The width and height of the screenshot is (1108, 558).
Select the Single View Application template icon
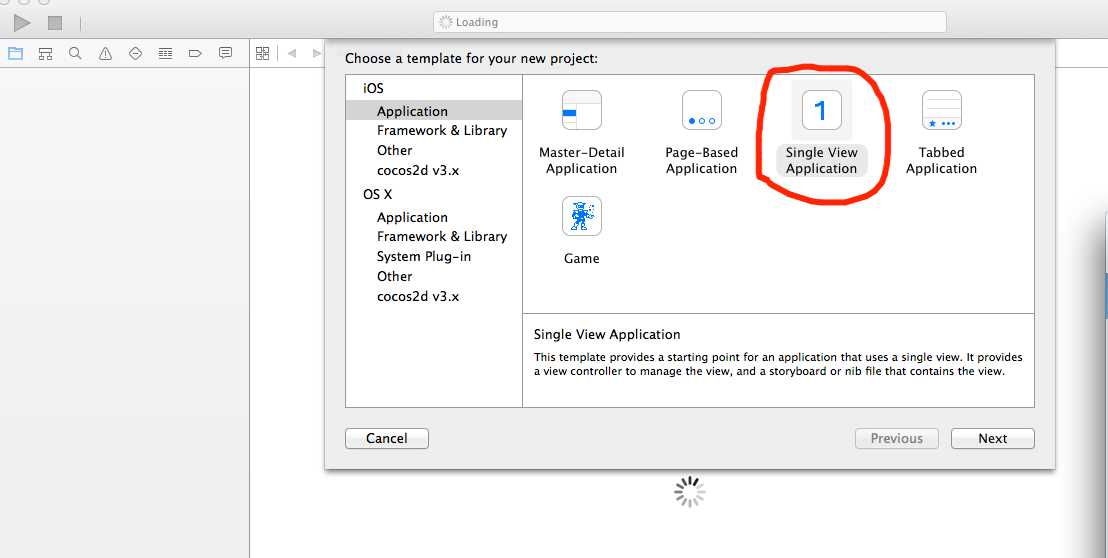[x=822, y=110]
